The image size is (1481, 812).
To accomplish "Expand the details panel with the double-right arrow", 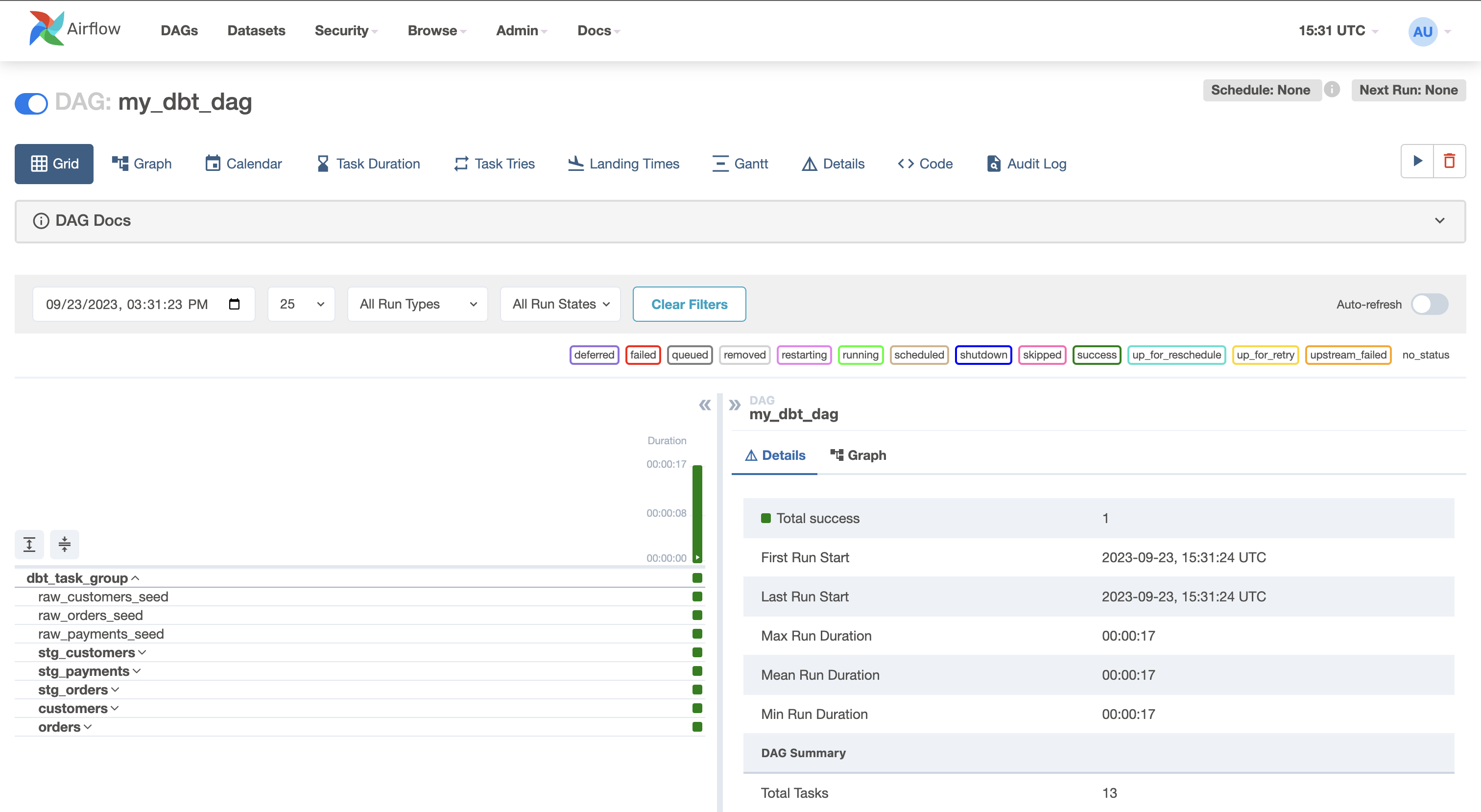I will (x=734, y=405).
